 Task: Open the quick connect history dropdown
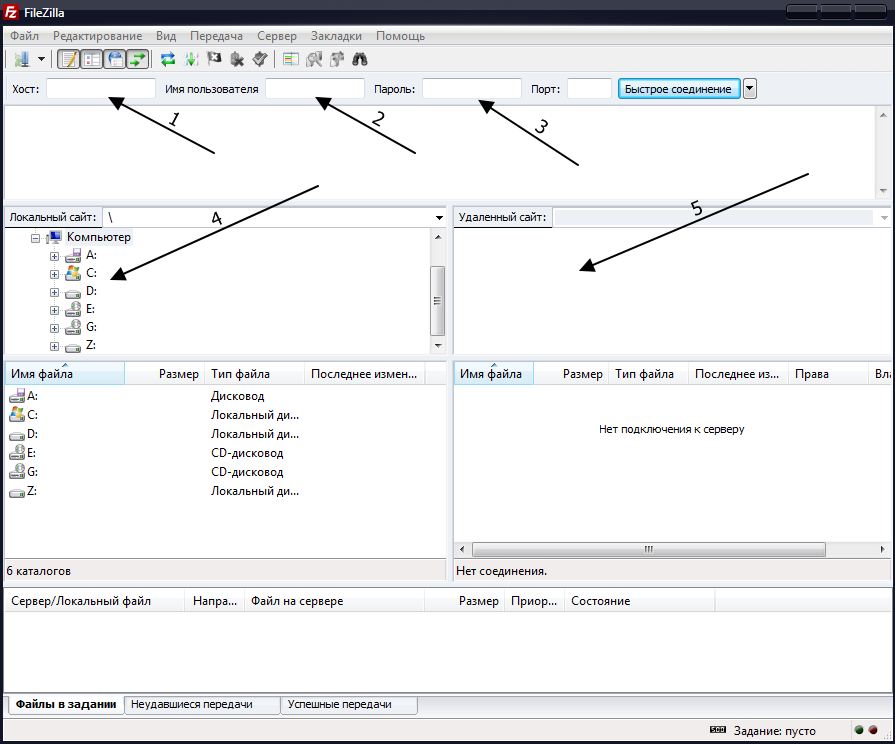750,89
